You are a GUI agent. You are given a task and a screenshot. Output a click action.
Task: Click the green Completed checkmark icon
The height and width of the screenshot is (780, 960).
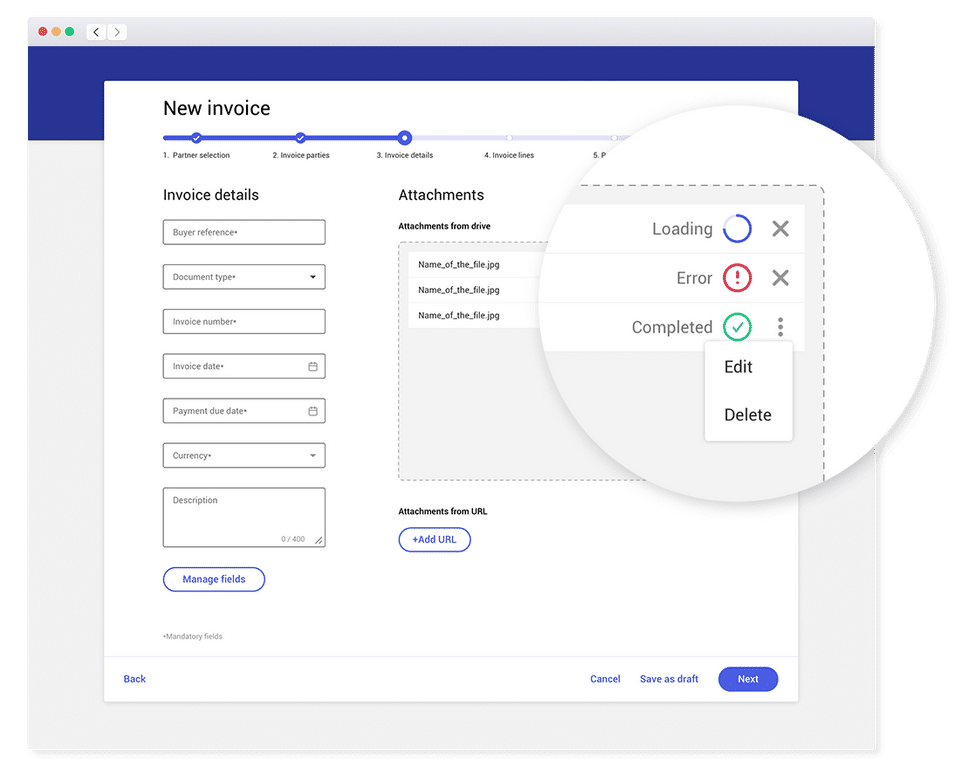coord(737,327)
